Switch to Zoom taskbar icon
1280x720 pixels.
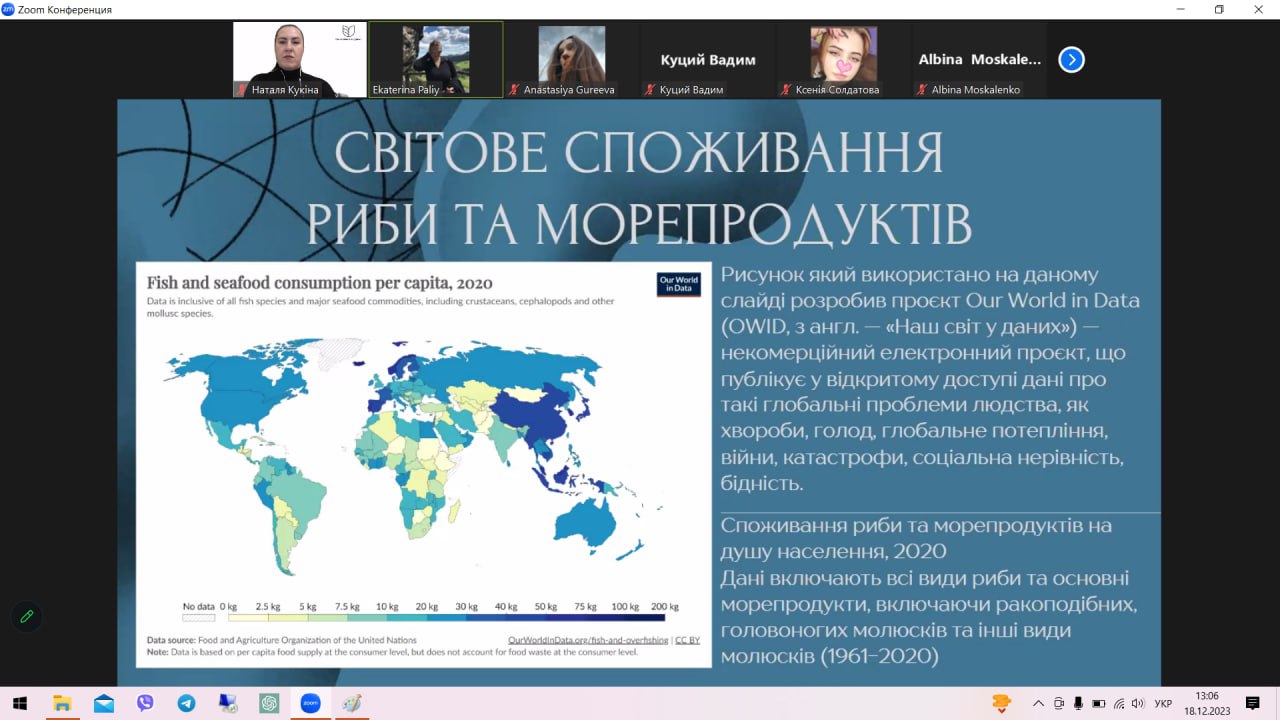pyautogui.click(x=309, y=703)
